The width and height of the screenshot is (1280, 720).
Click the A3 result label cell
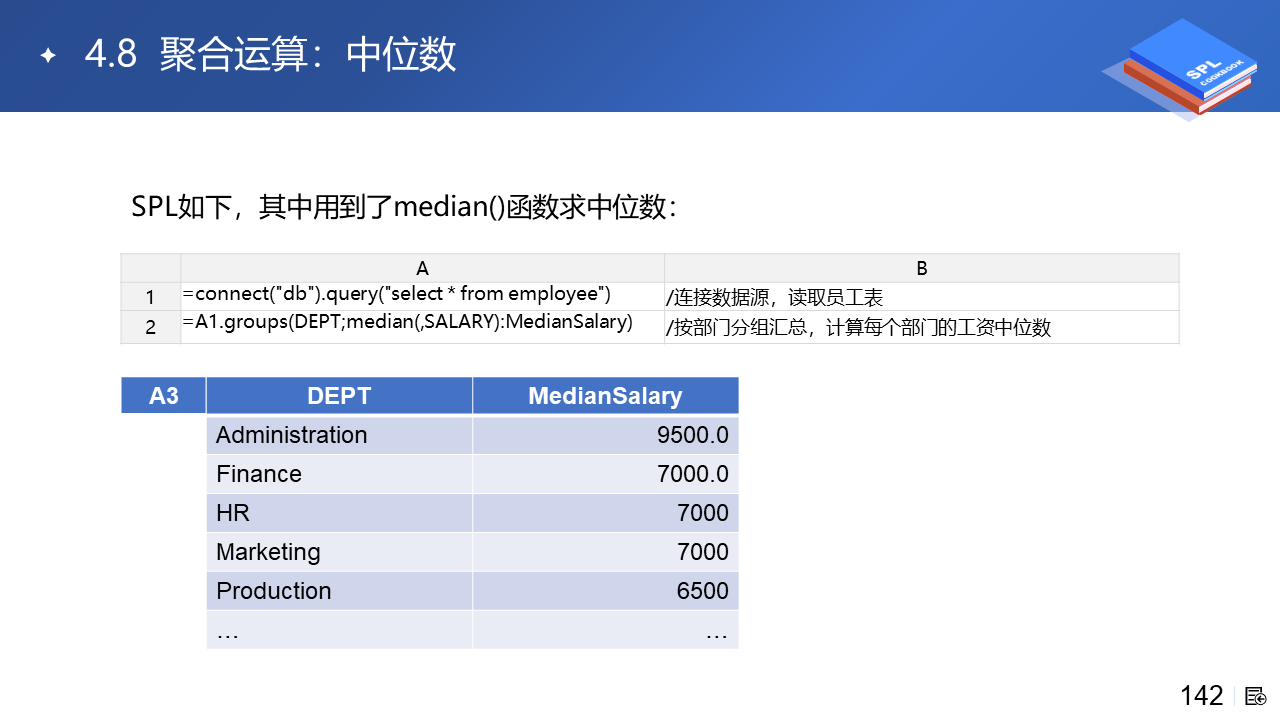click(x=164, y=396)
